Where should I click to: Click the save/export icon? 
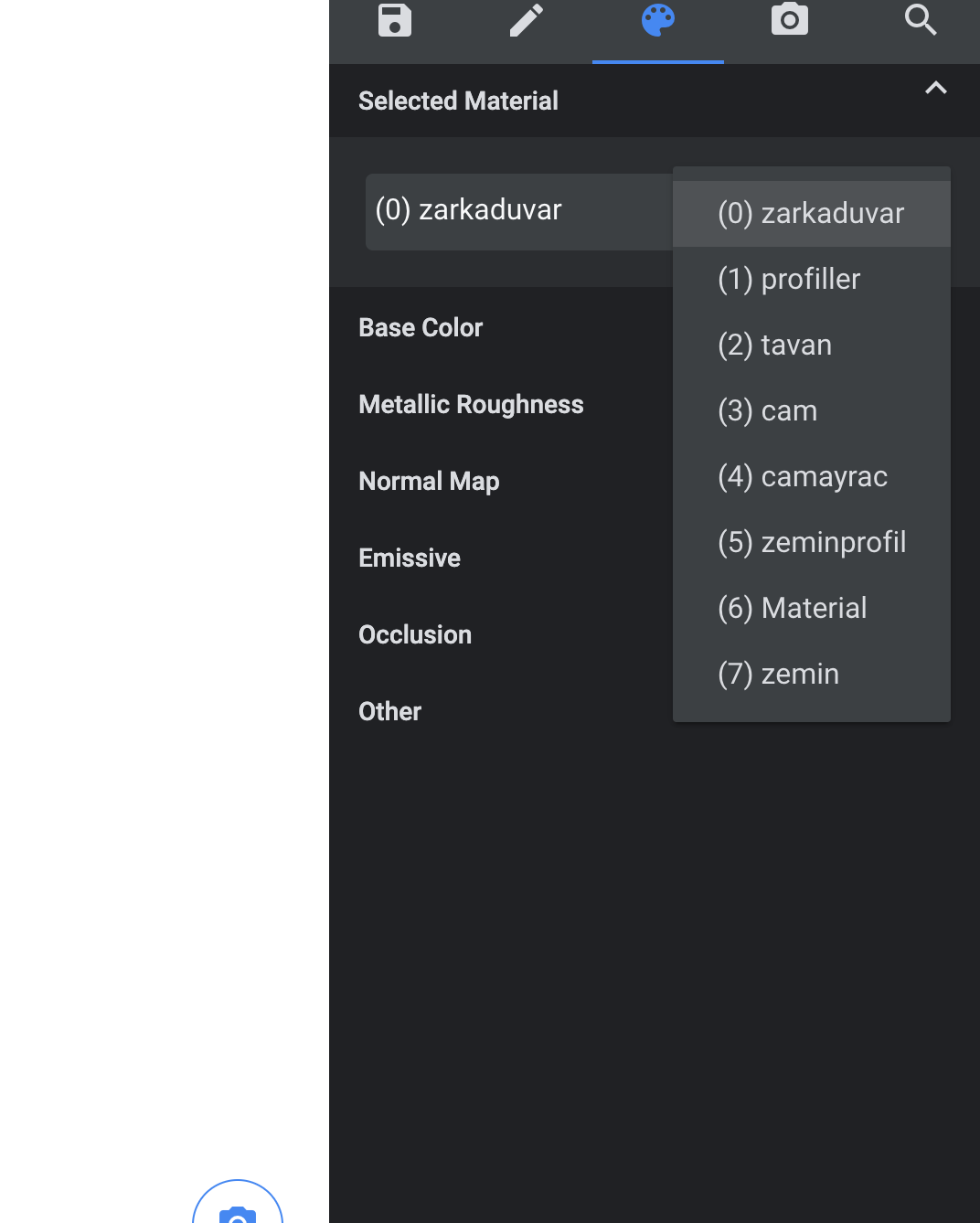coord(393,20)
